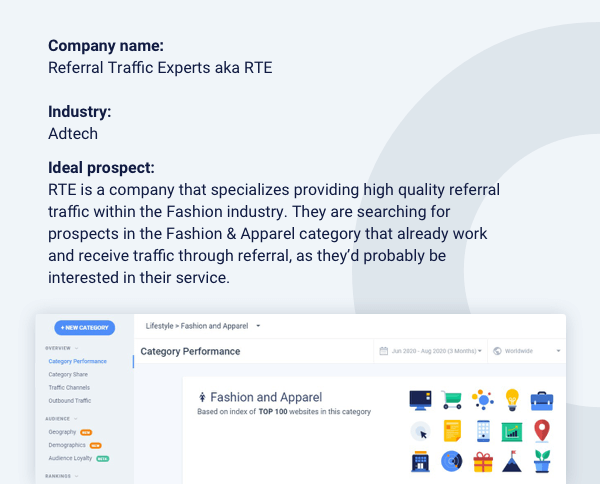Click the blue briefcase icon
600x484 pixels.
pyautogui.click(x=542, y=400)
